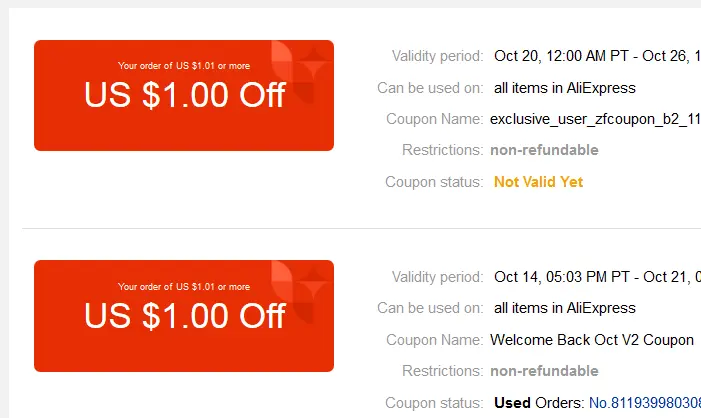Click second coupon's Oct 14 validity period dates
701x418 pixels.
tap(597, 277)
